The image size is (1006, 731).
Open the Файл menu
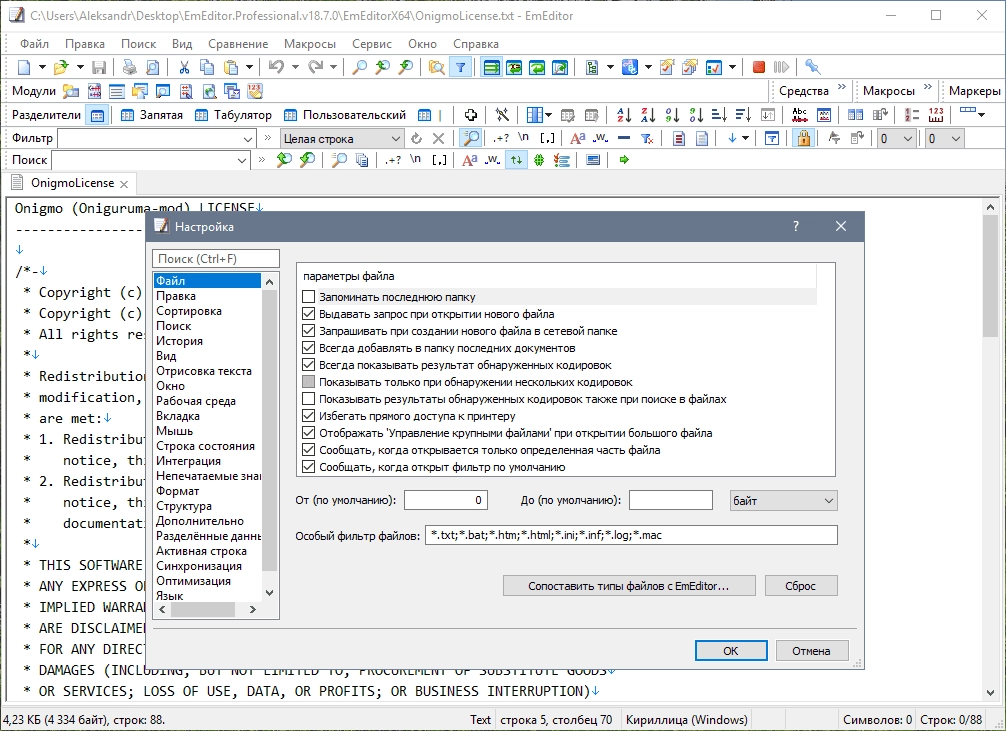click(35, 44)
